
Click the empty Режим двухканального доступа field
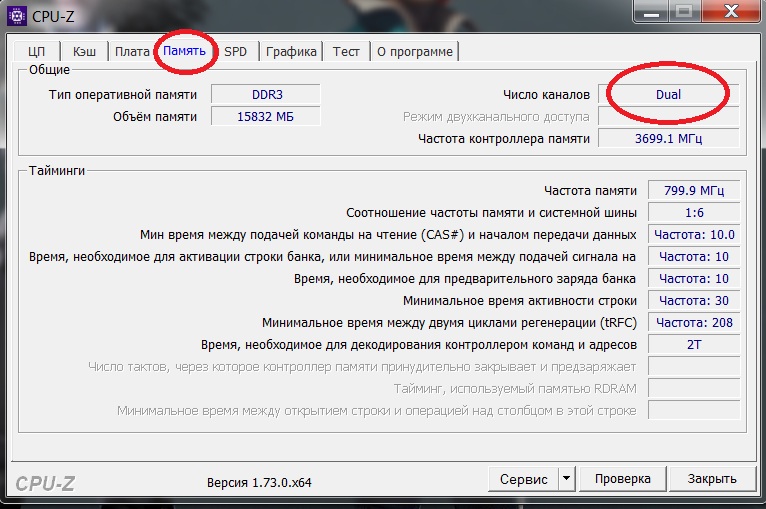point(668,116)
